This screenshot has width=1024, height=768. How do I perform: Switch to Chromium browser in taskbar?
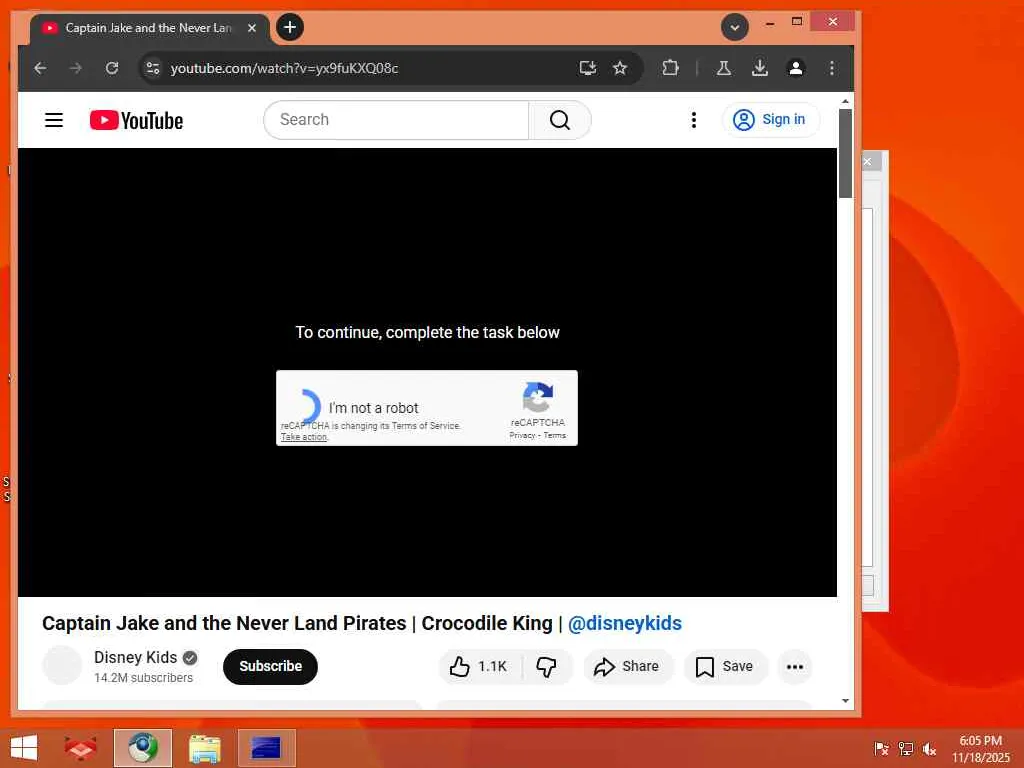143,748
